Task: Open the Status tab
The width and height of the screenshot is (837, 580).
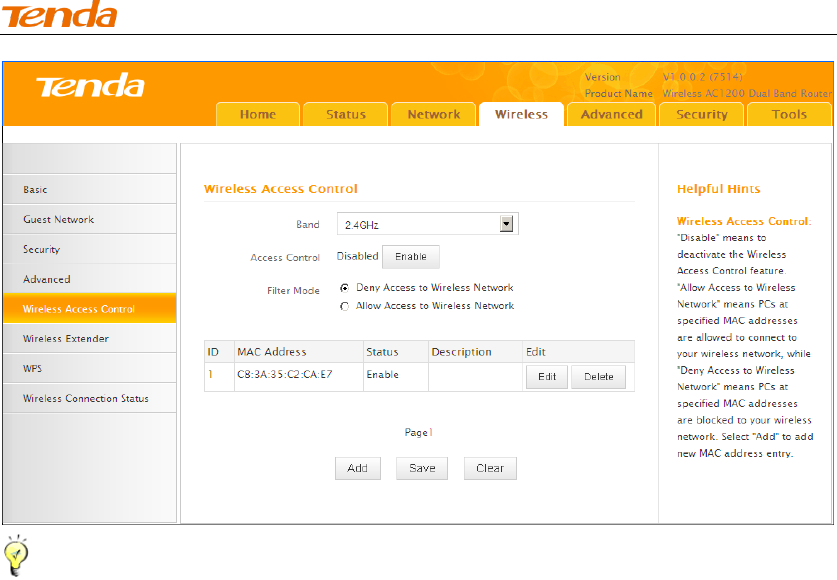Action: tap(345, 114)
